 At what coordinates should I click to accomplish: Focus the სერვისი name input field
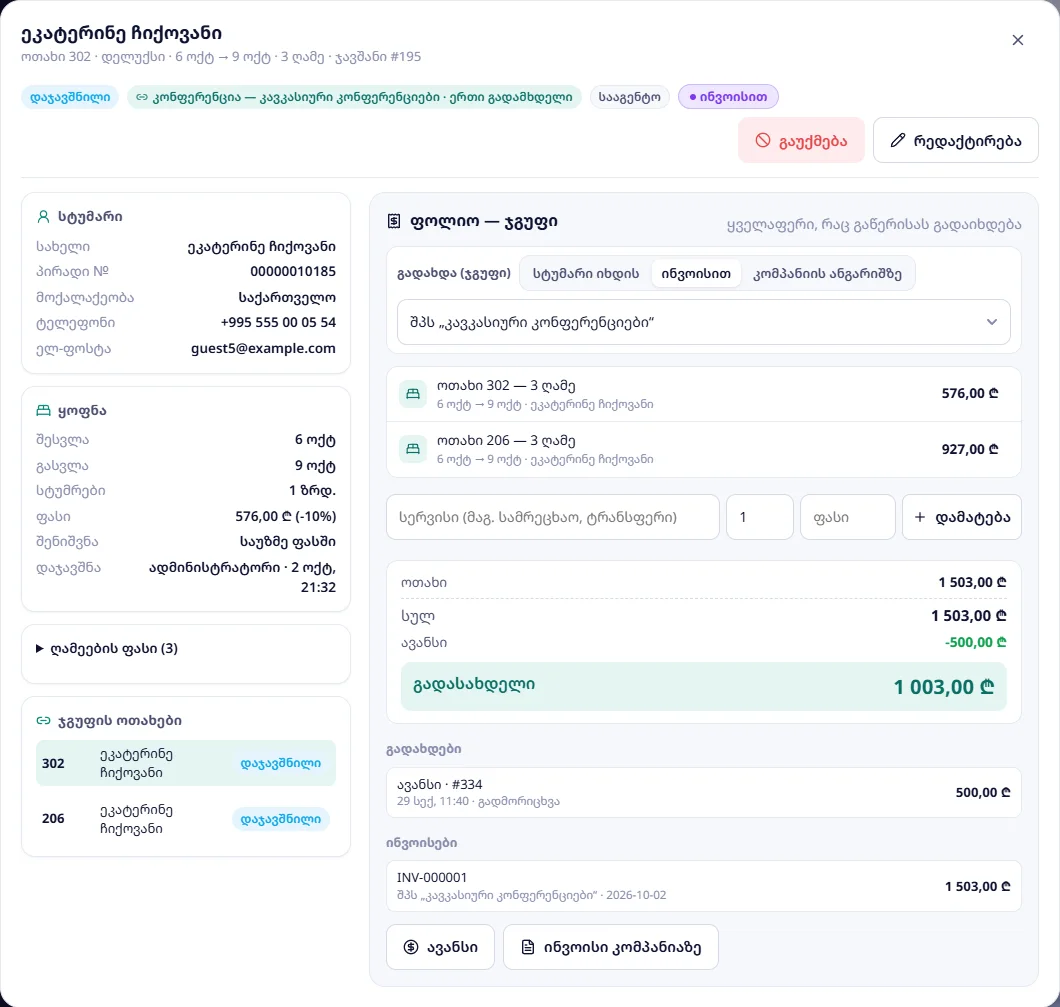(553, 517)
